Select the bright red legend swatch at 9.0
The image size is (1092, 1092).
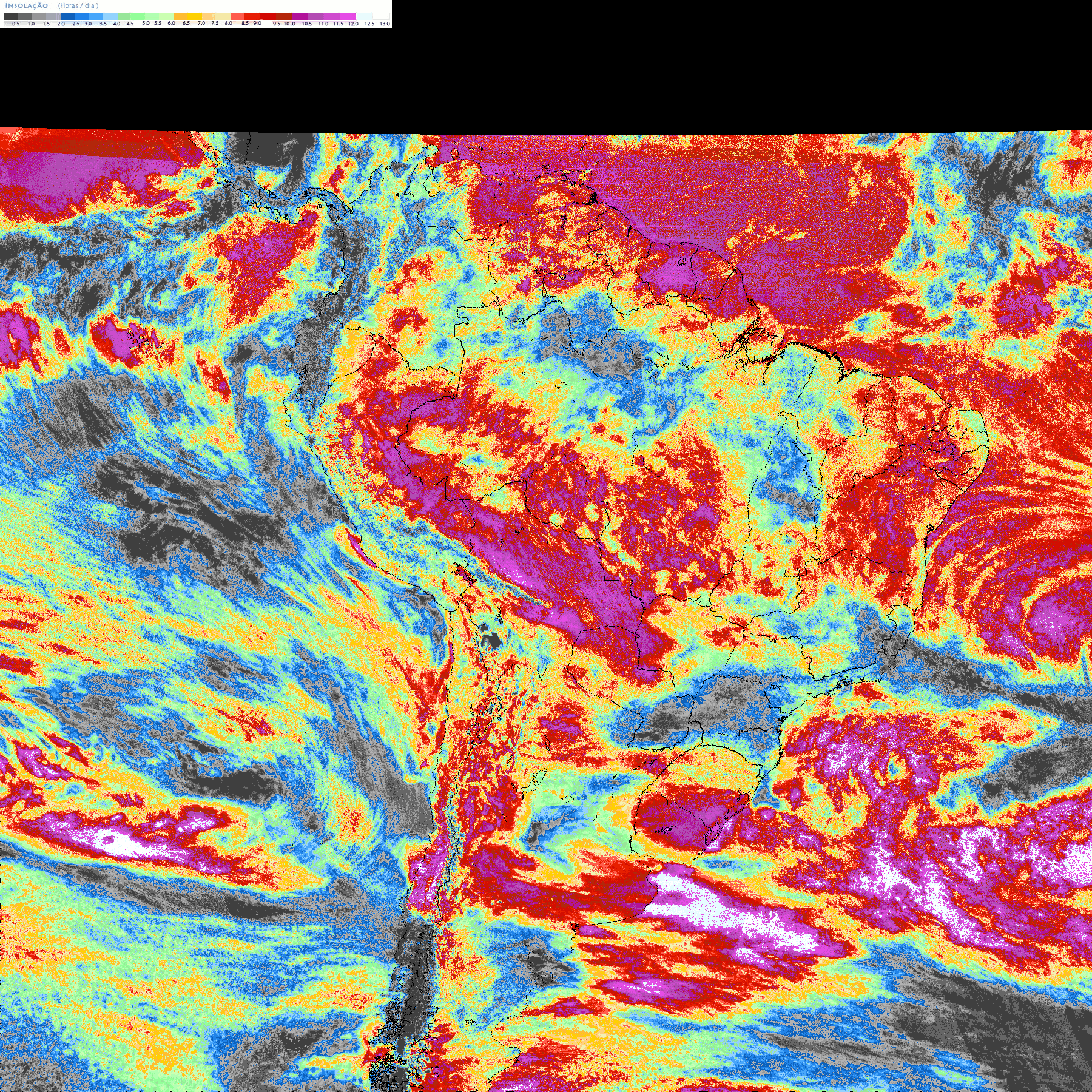click(x=252, y=16)
